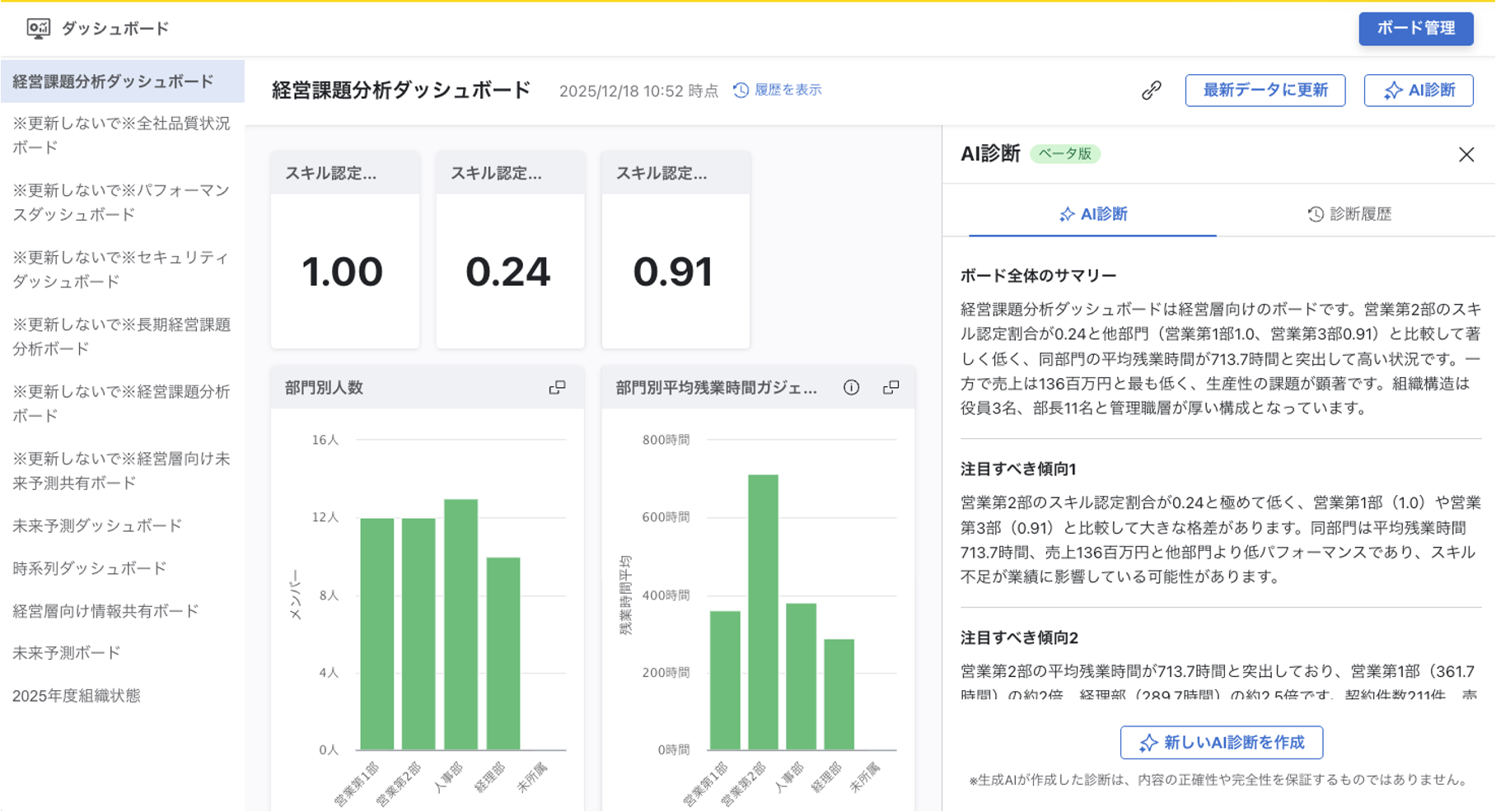Open 未来予測ボード from the sidebar
This screenshot has width=1496, height=812.
pyautogui.click(x=67, y=653)
